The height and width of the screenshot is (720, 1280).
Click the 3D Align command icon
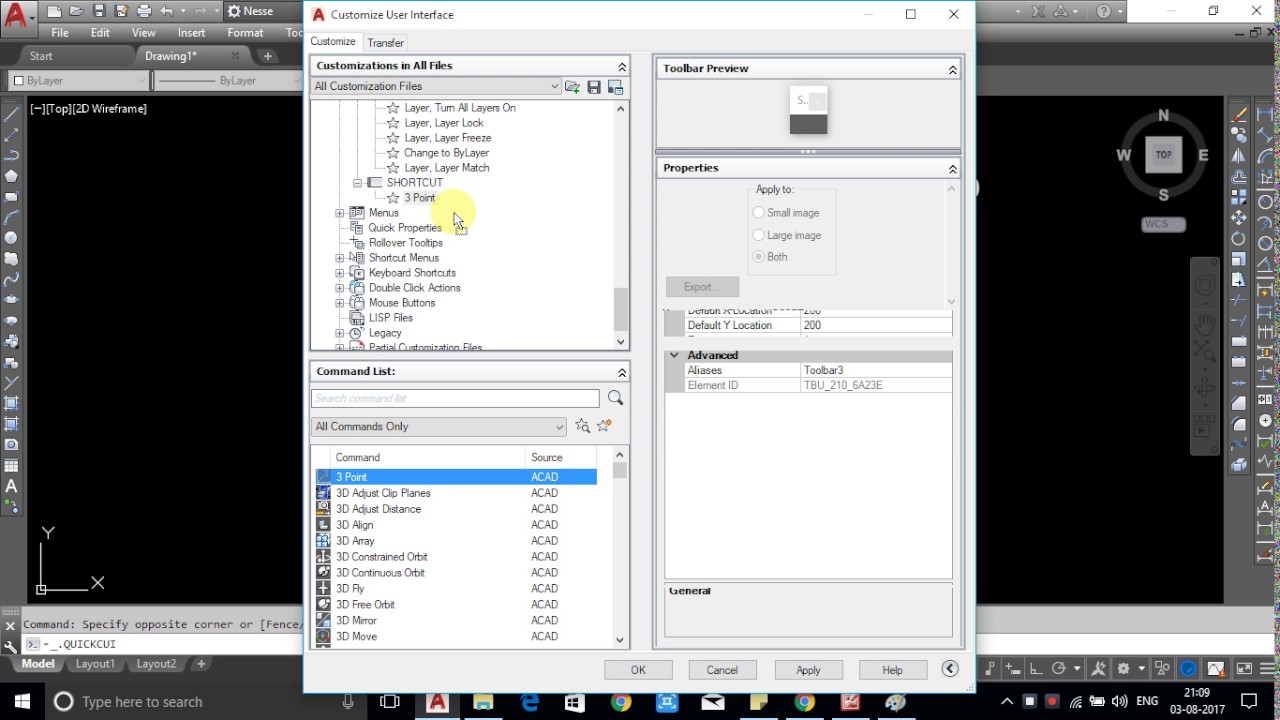tap(323, 525)
